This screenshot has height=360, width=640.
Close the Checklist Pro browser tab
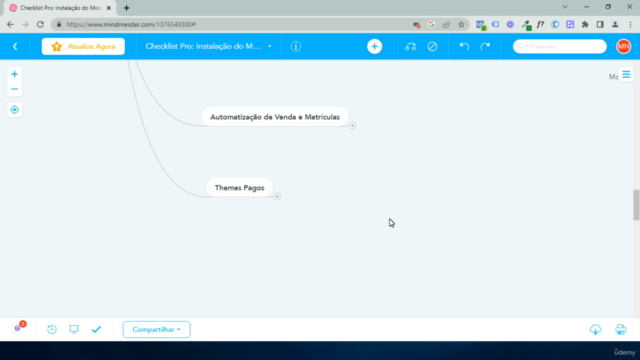(x=109, y=8)
